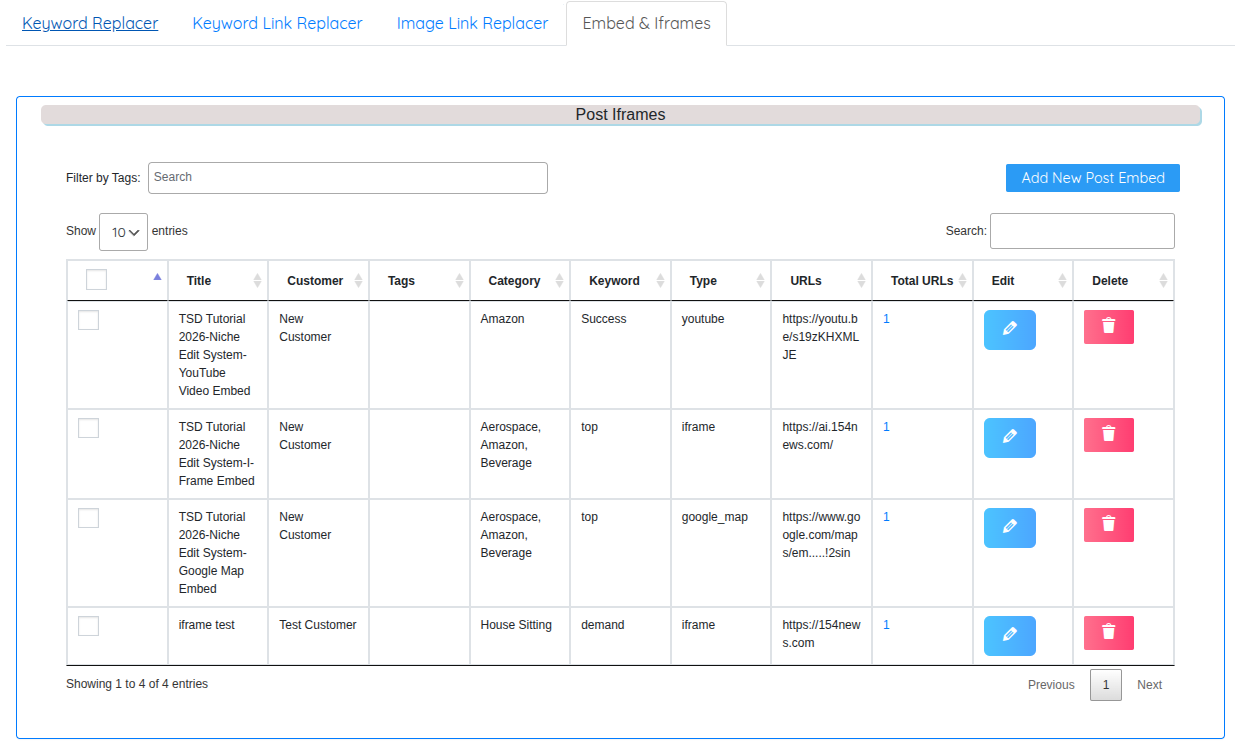This screenshot has height=747, width=1236.
Task: Open editor for the Google Map Embed row
Action: pos(1009,528)
